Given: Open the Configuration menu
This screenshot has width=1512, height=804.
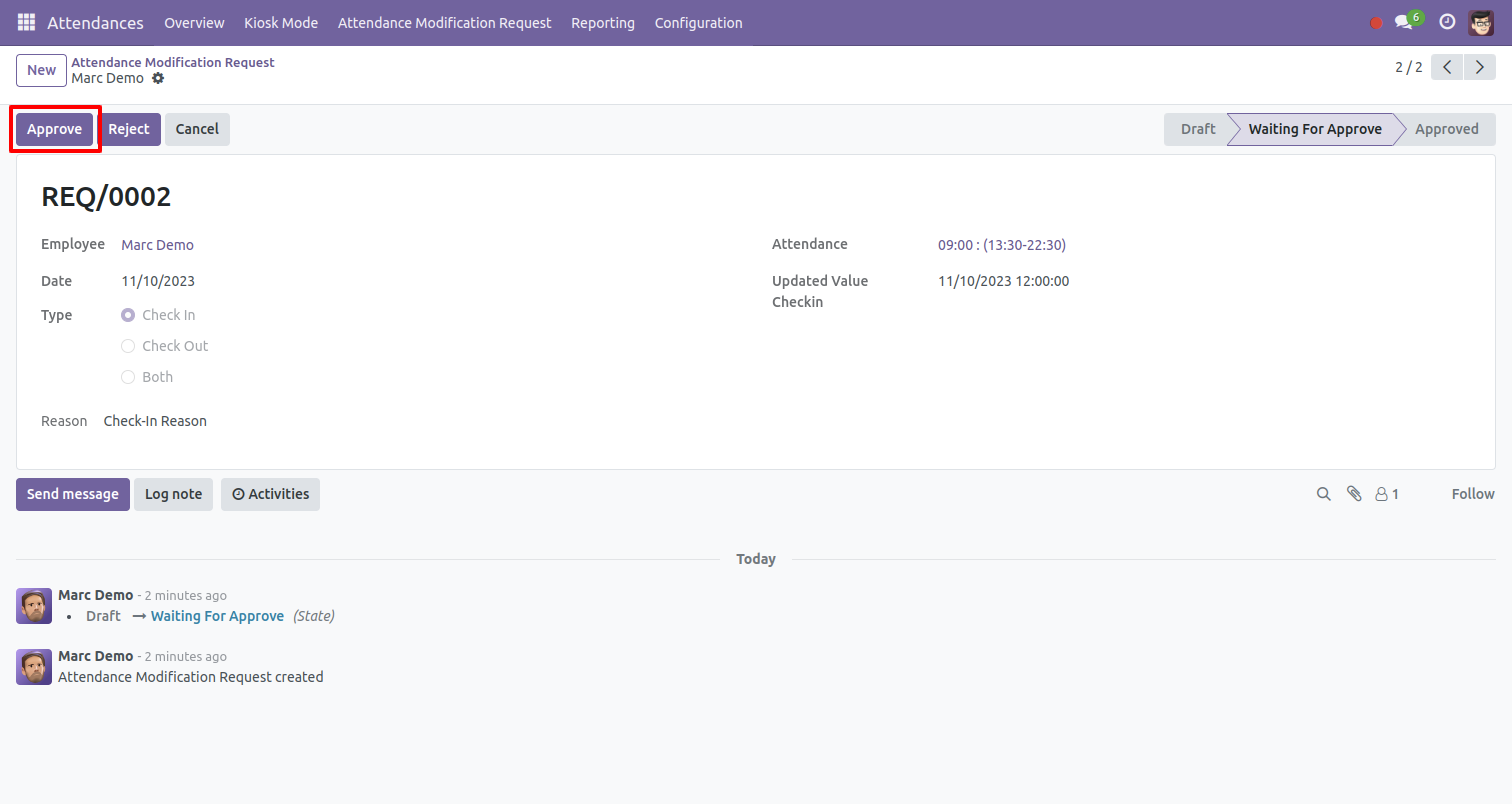Looking at the screenshot, I should click(x=699, y=22).
